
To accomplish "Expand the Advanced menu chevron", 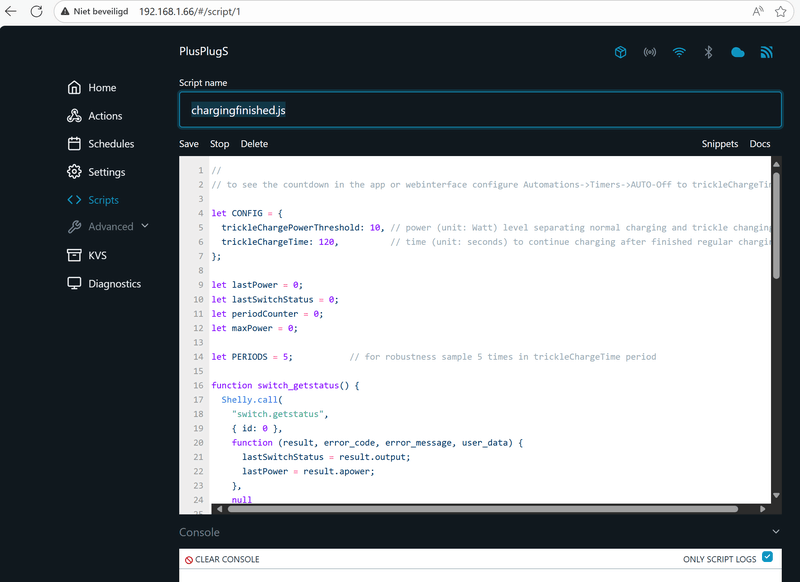I will point(145,225).
